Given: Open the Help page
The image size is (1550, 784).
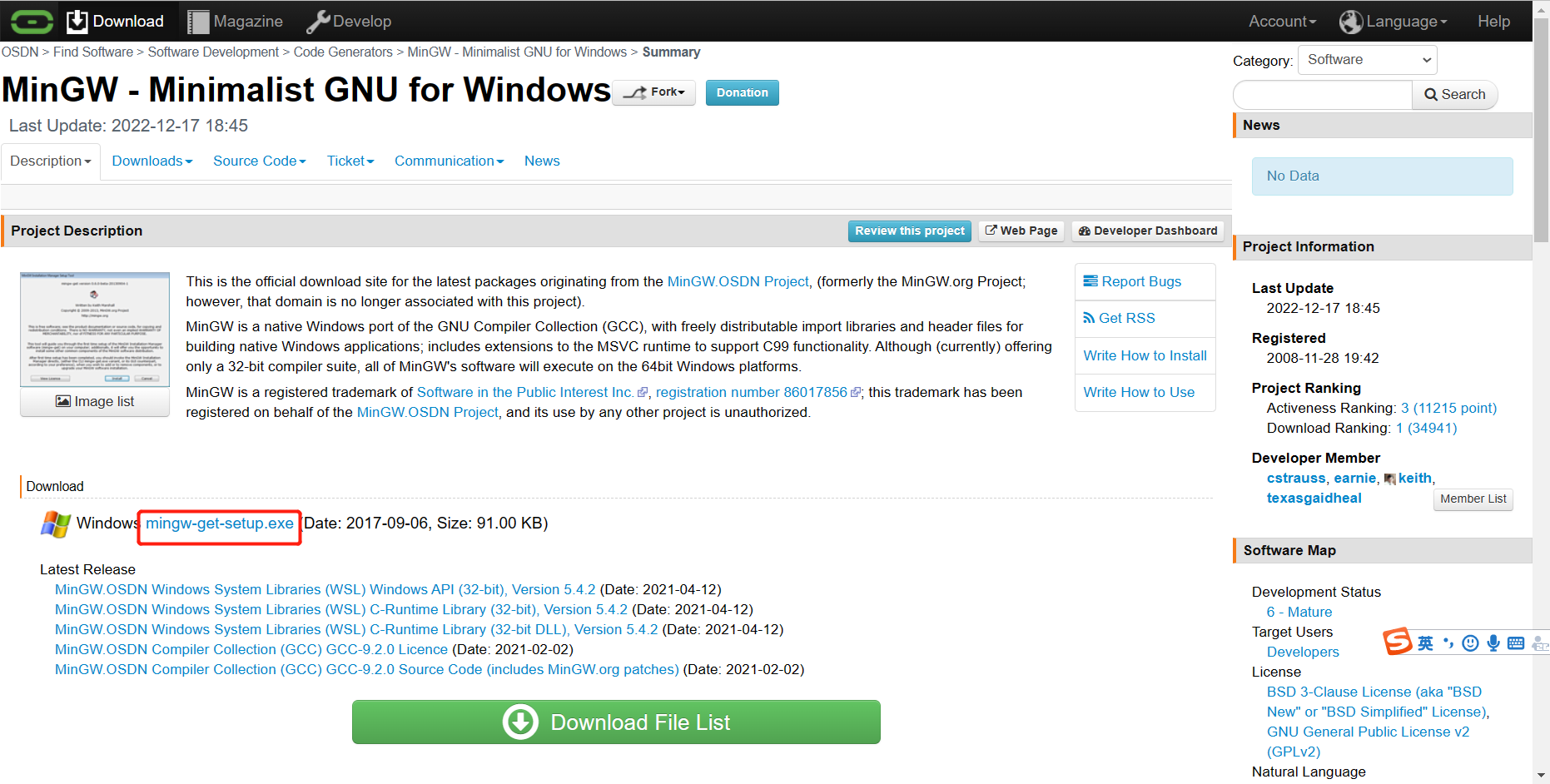Looking at the screenshot, I should (x=1493, y=22).
